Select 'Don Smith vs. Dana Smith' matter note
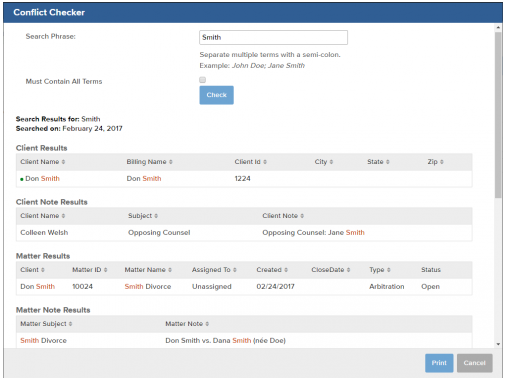The height and width of the screenshot is (389, 515). [x=225, y=341]
